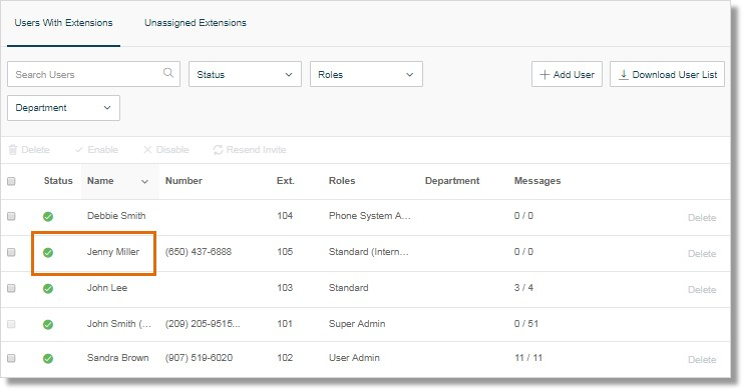Switch to the Unassigned Extensions tab
Viewport: 745px width, 392px height.
195,23
